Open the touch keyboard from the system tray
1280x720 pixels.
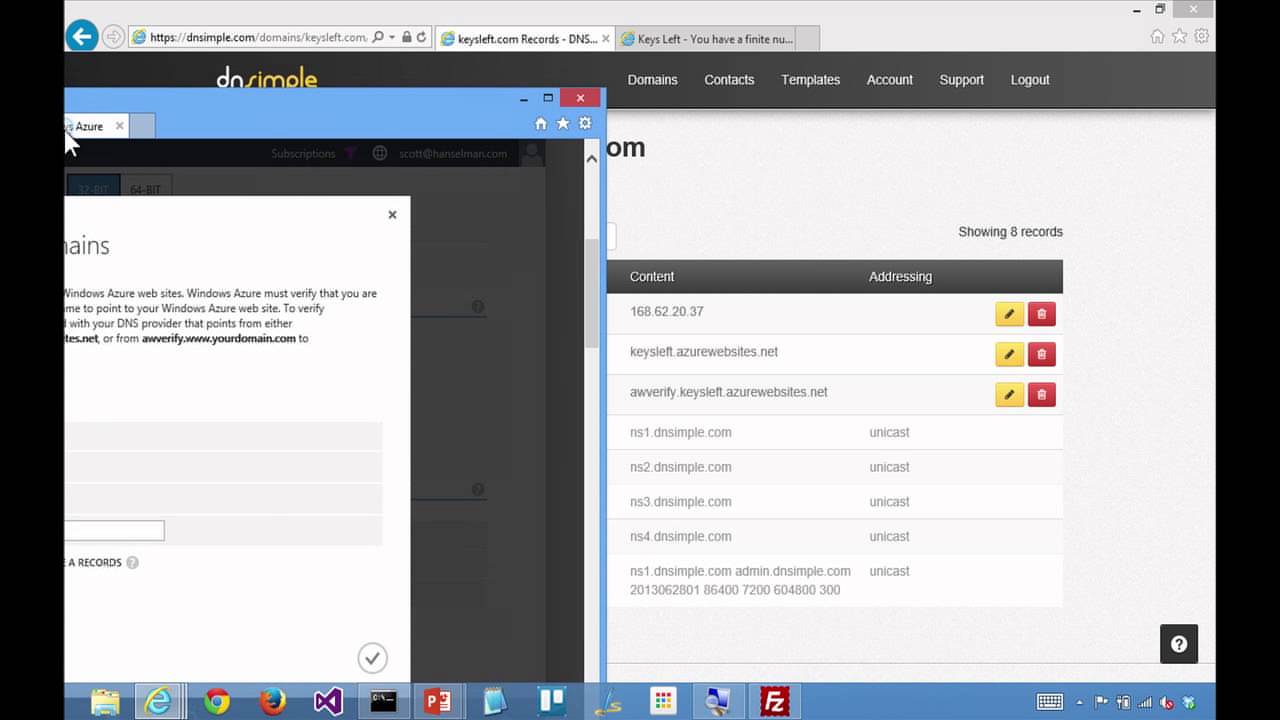[x=1050, y=702]
